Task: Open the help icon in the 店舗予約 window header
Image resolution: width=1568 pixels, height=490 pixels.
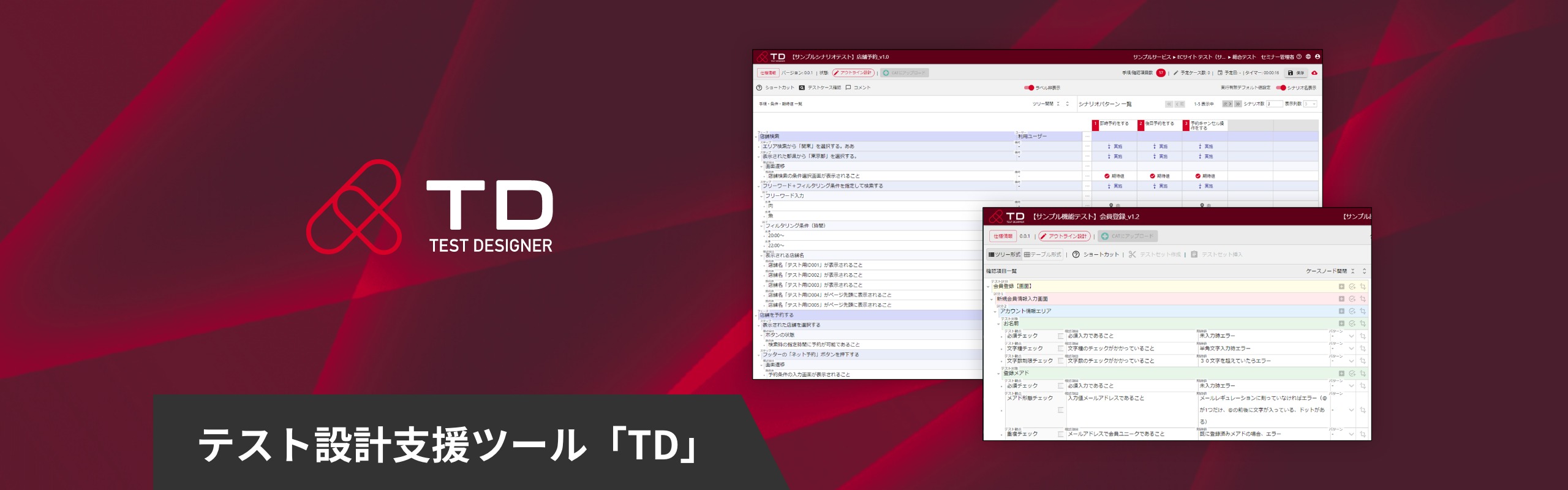Action: click(1298, 57)
